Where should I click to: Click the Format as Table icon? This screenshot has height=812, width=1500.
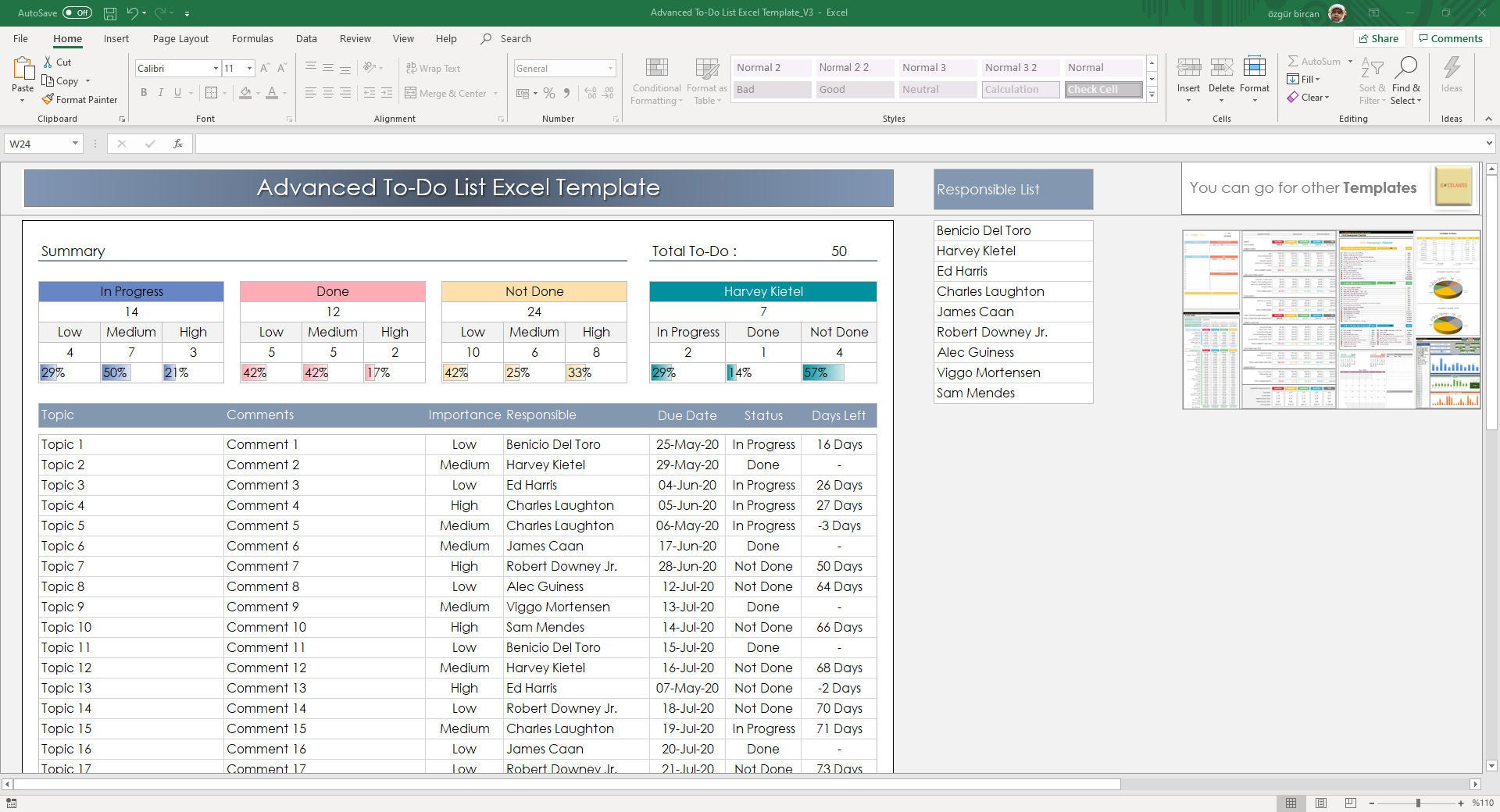705,78
